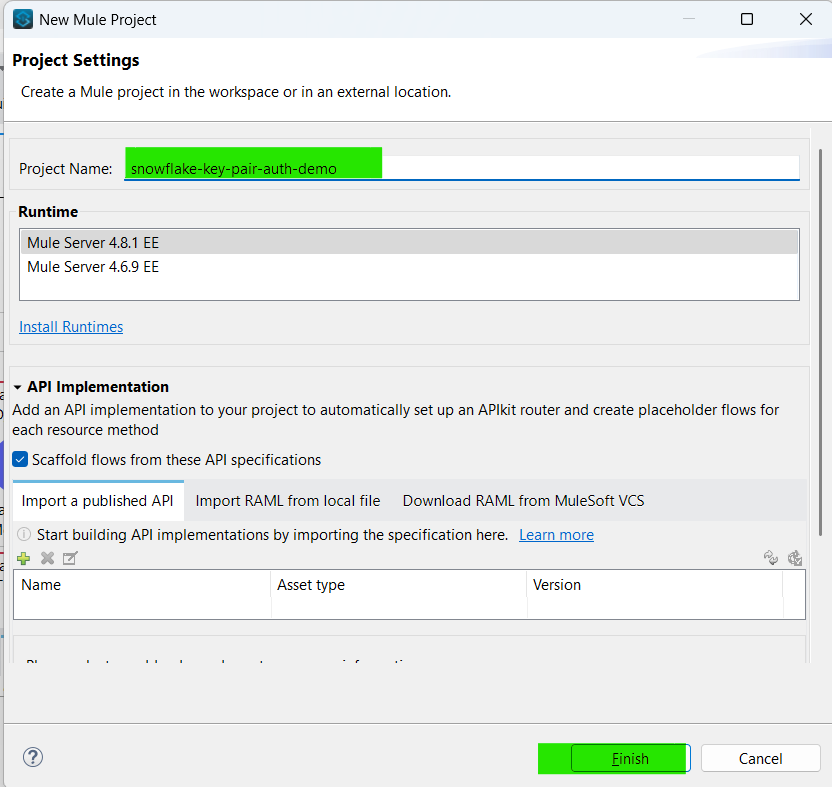Viewport: 832px width, 787px height.
Task: Switch to Import RAML from local file tab
Action: (288, 501)
